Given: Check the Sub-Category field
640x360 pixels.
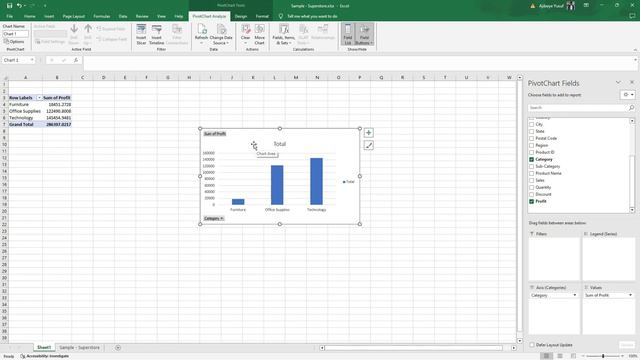Looking at the screenshot, I should [x=531, y=167].
